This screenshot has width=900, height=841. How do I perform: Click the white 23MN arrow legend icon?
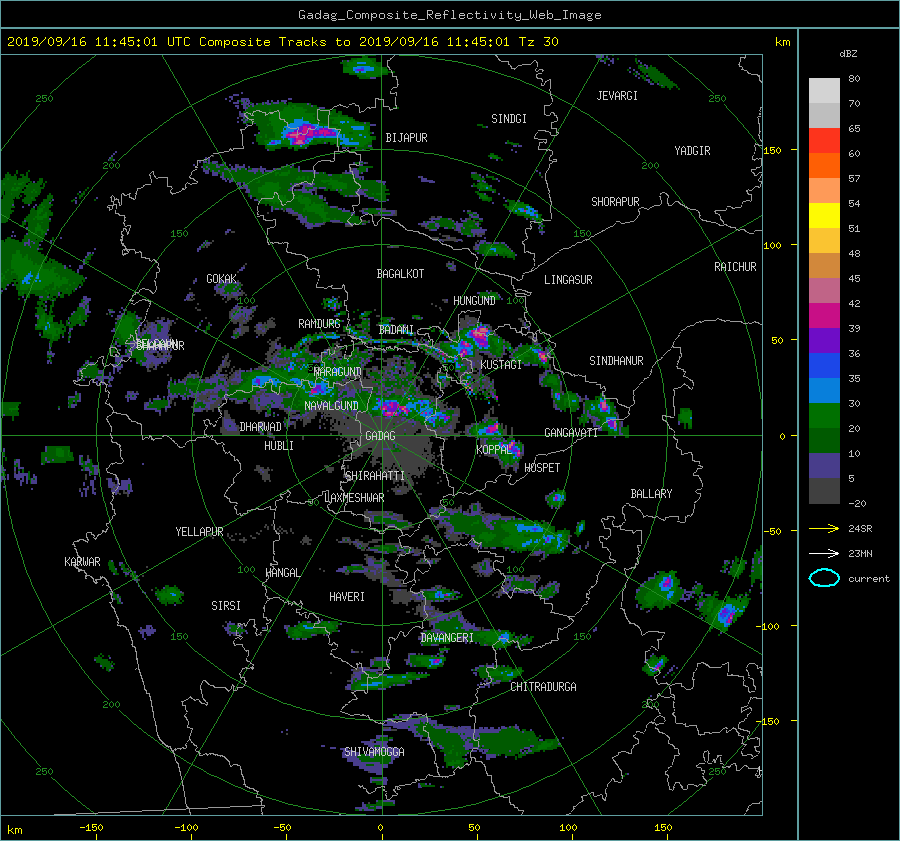[824, 553]
